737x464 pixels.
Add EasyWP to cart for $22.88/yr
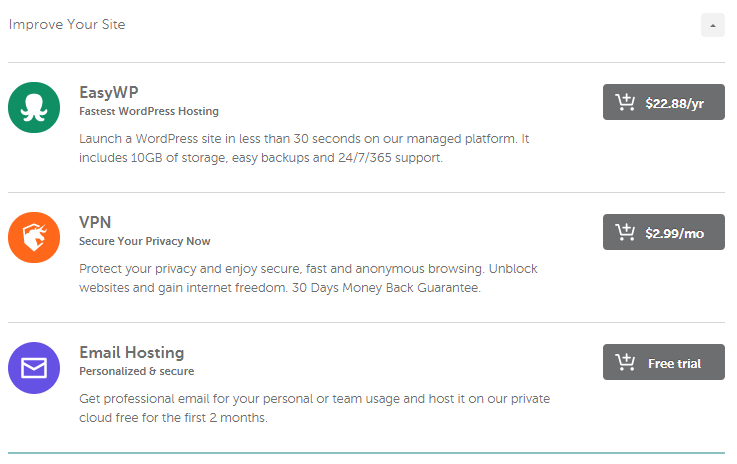click(x=664, y=102)
